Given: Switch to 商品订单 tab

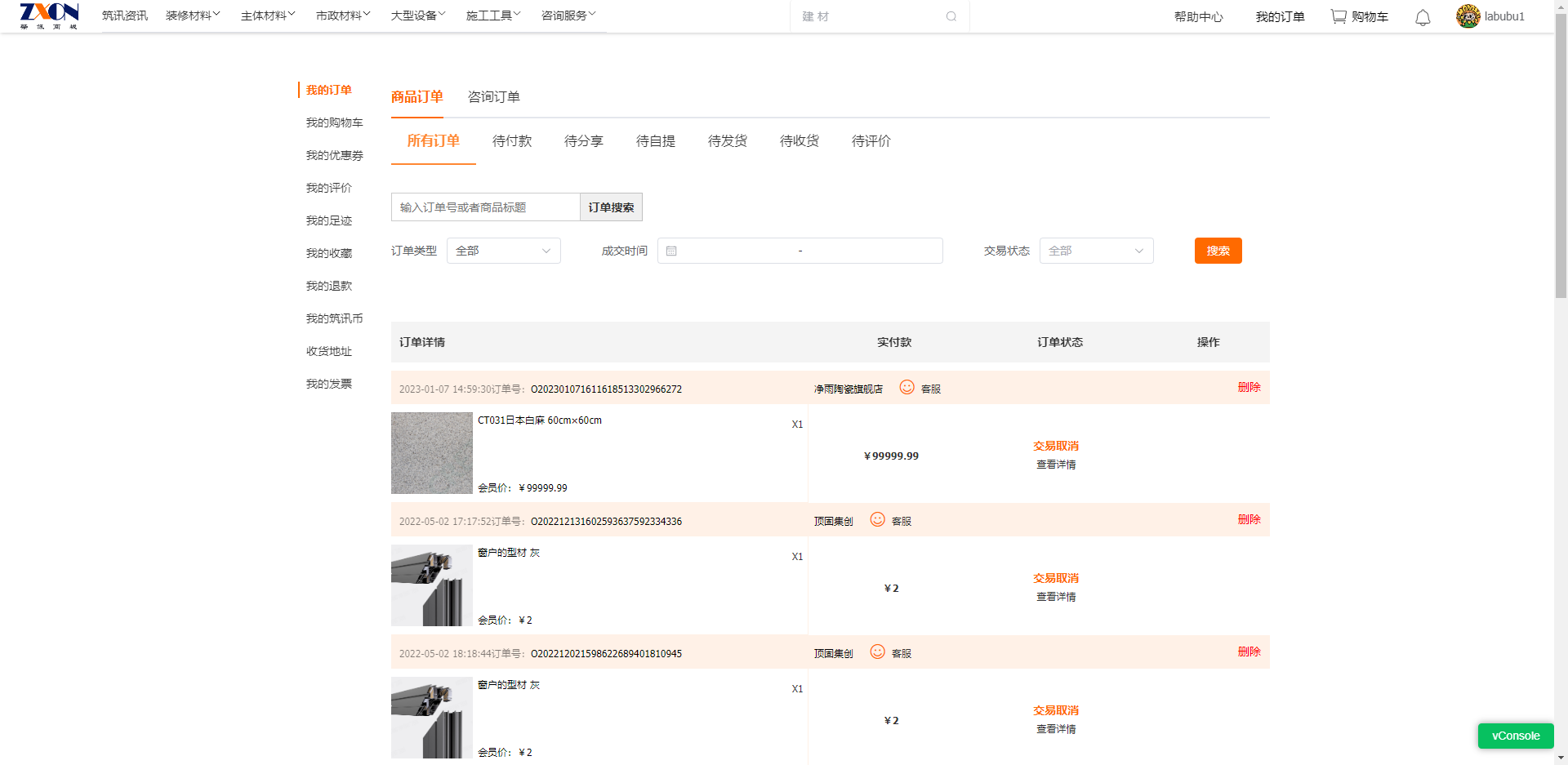Looking at the screenshot, I should tap(417, 96).
